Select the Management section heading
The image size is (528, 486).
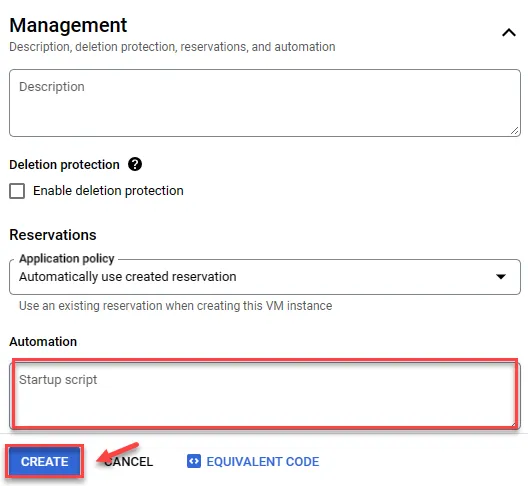coord(68,25)
